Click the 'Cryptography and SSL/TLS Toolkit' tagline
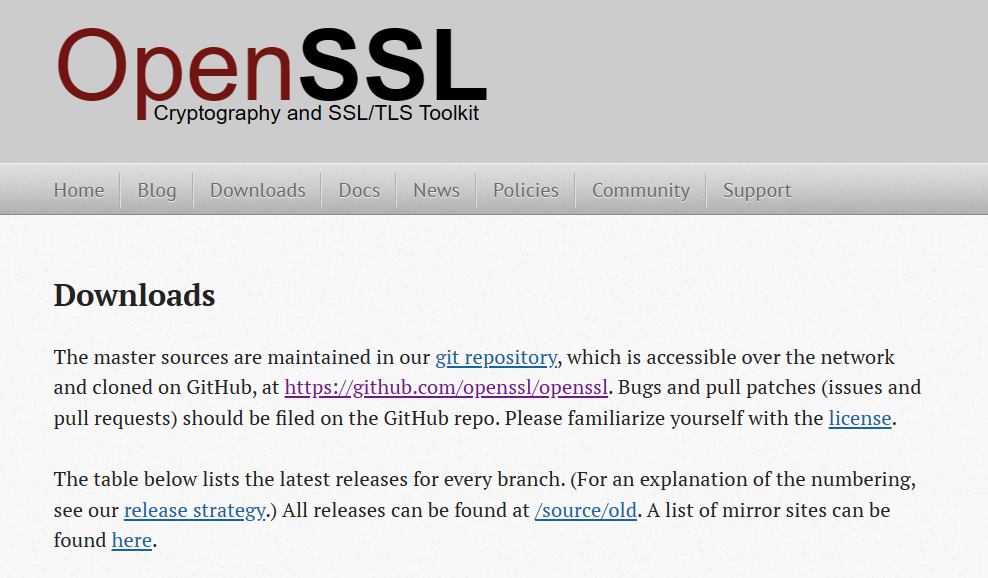The height and width of the screenshot is (578, 988). click(x=316, y=113)
